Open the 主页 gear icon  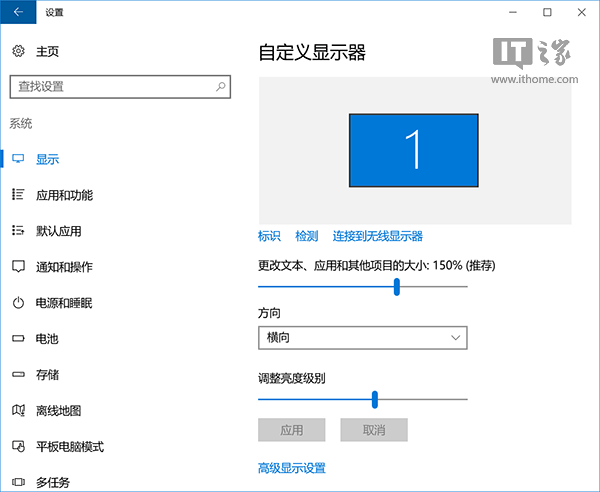tap(18, 51)
